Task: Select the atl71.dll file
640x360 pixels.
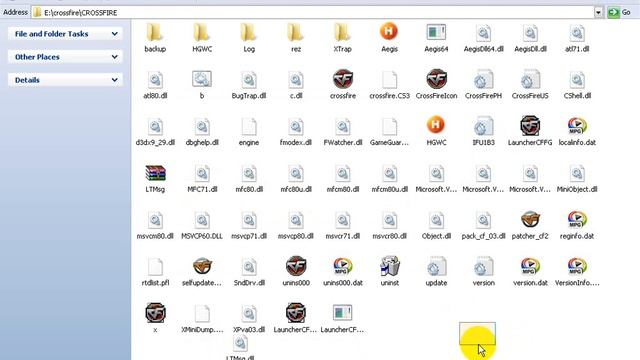Action: (x=577, y=33)
